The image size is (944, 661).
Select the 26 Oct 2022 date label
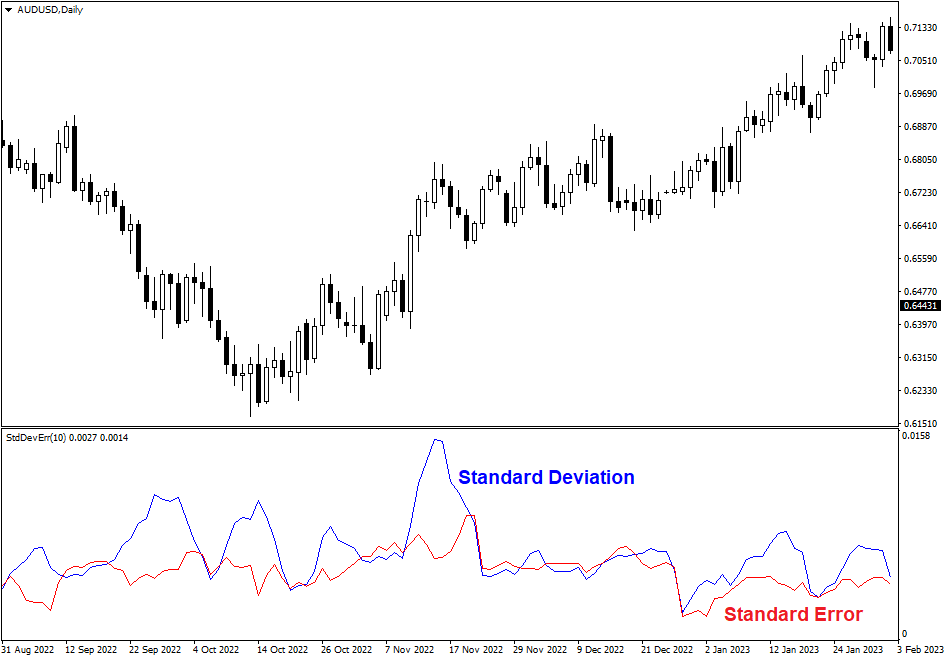pos(346,650)
